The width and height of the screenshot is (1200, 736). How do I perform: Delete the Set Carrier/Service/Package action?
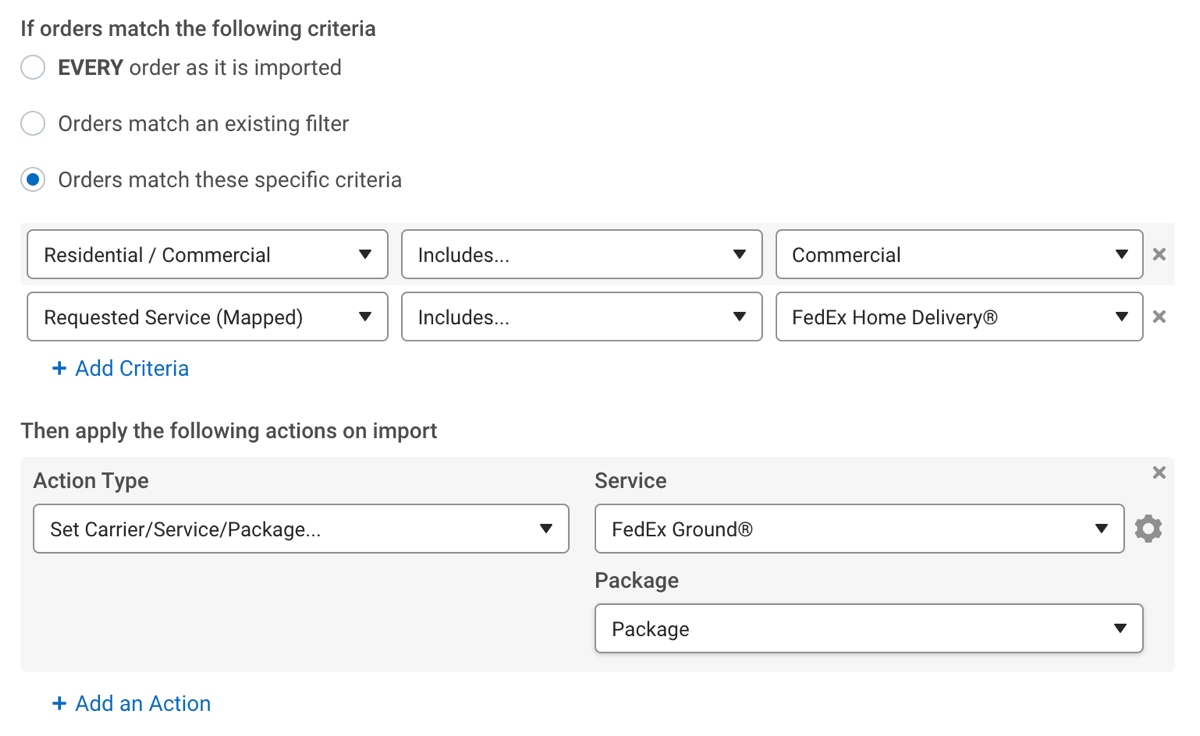pos(1159,472)
